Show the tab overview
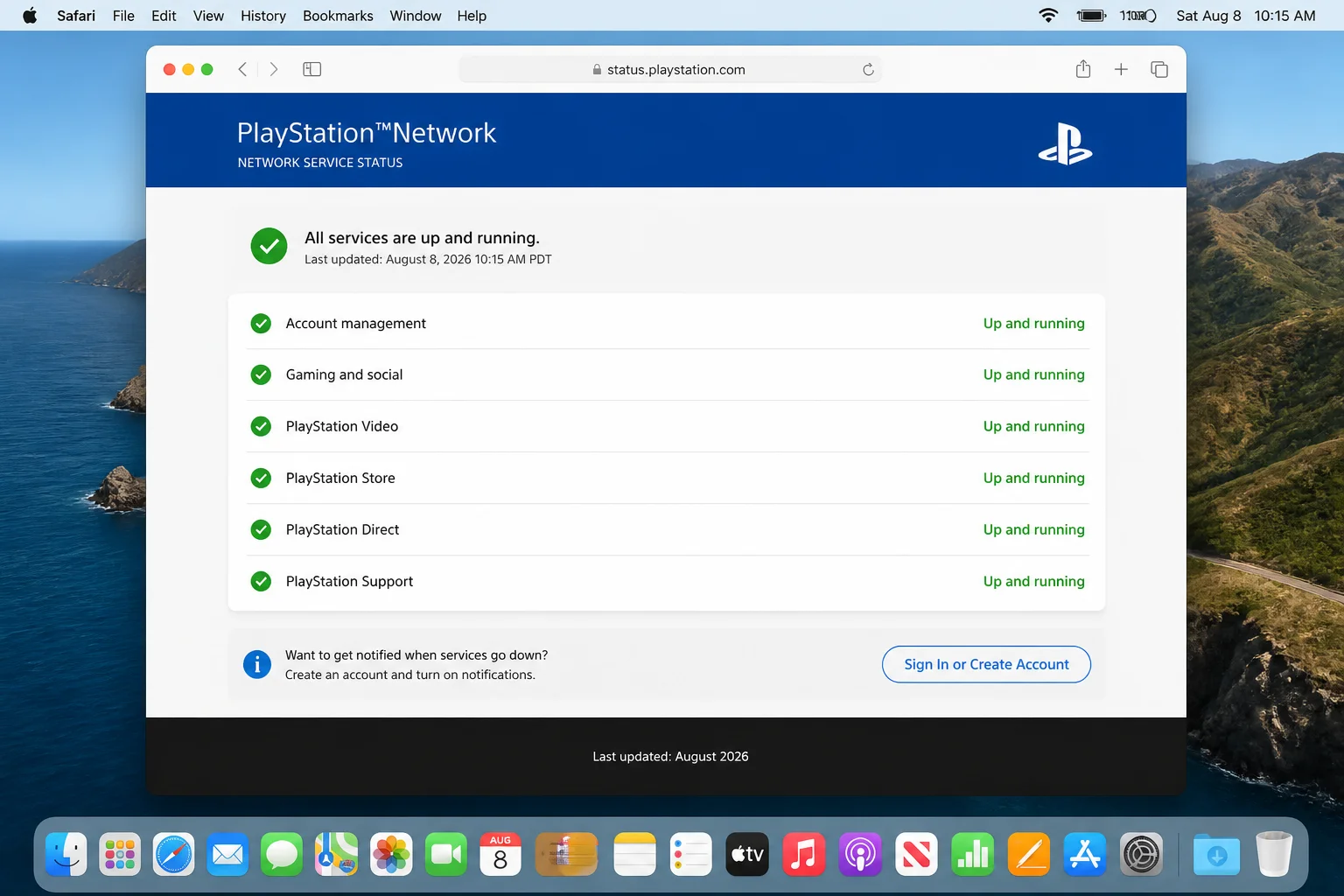Screen dimensions: 1344x896 [x=1159, y=69]
